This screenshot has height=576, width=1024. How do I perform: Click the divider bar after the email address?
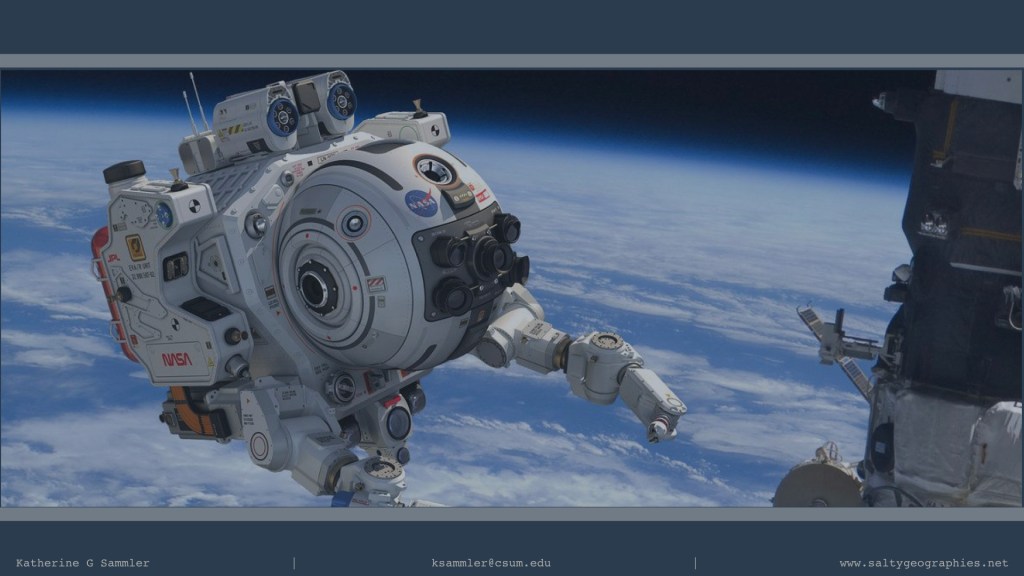point(694,563)
